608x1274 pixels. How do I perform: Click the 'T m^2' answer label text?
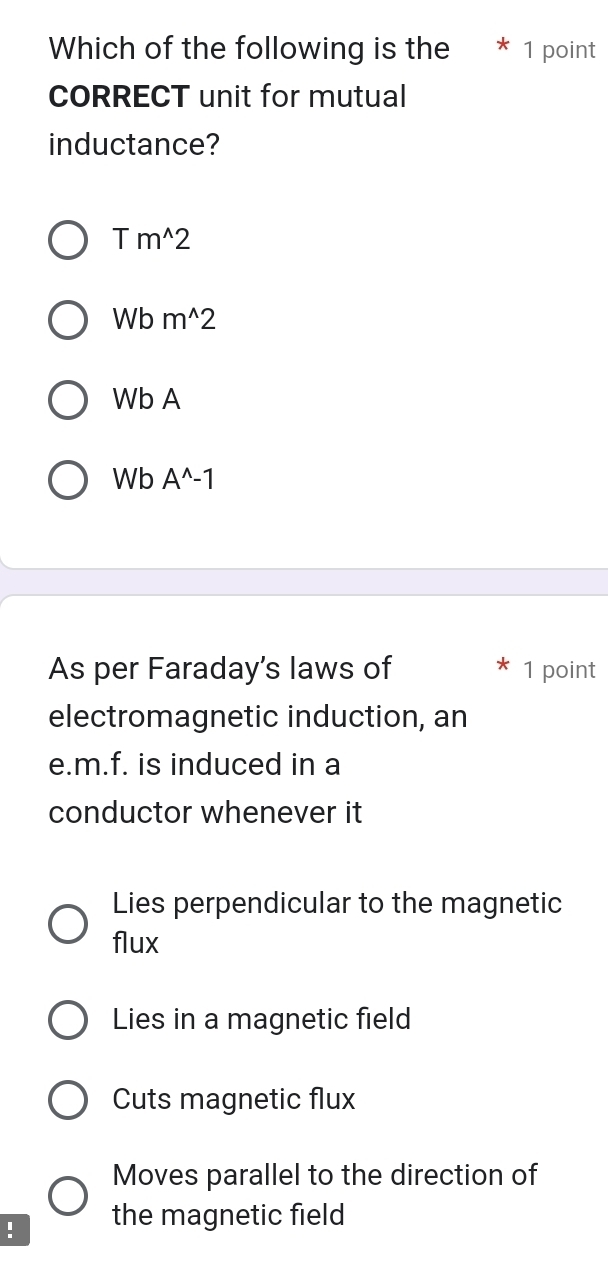(151, 240)
